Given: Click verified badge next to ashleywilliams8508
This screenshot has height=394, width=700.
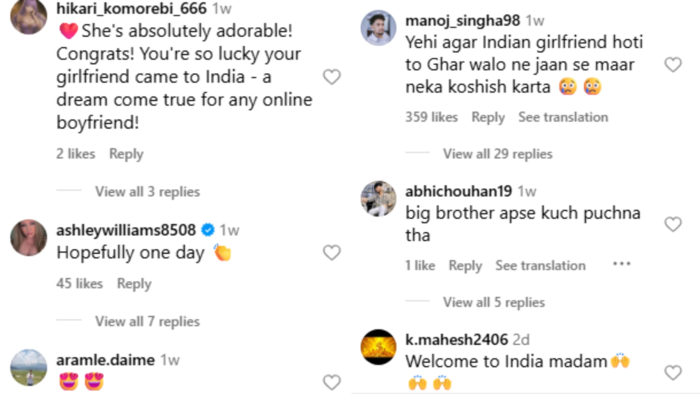Looking at the screenshot, I should click(x=208, y=230).
